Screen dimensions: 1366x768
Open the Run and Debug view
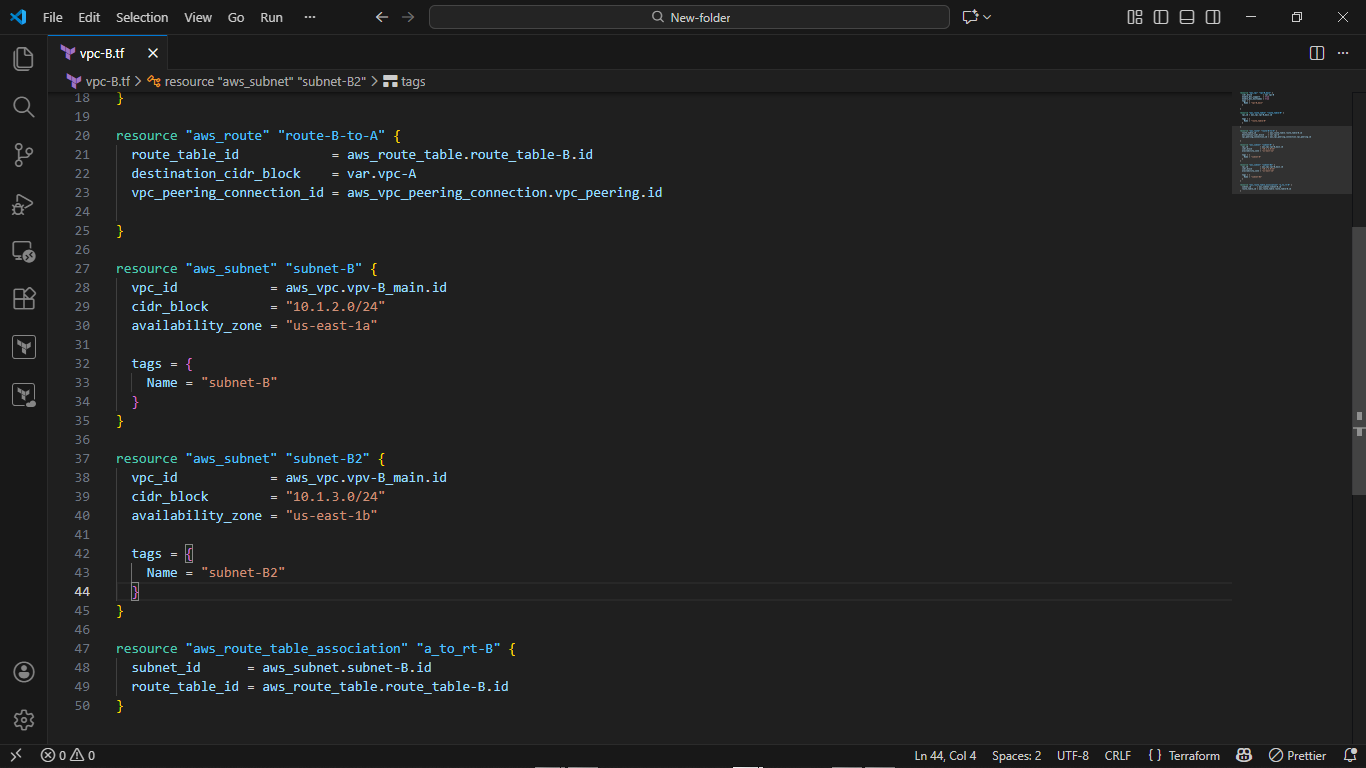pos(23,203)
